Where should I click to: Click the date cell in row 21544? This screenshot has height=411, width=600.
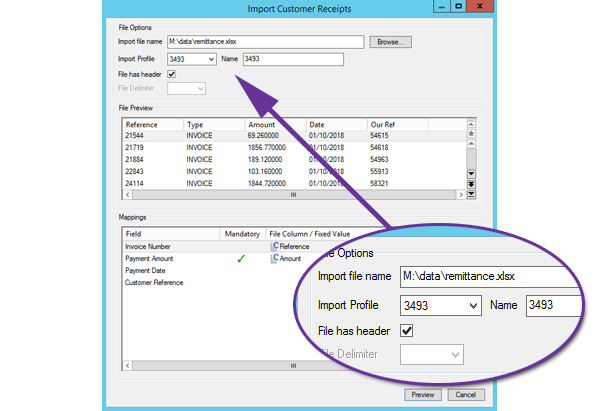click(x=326, y=135)
